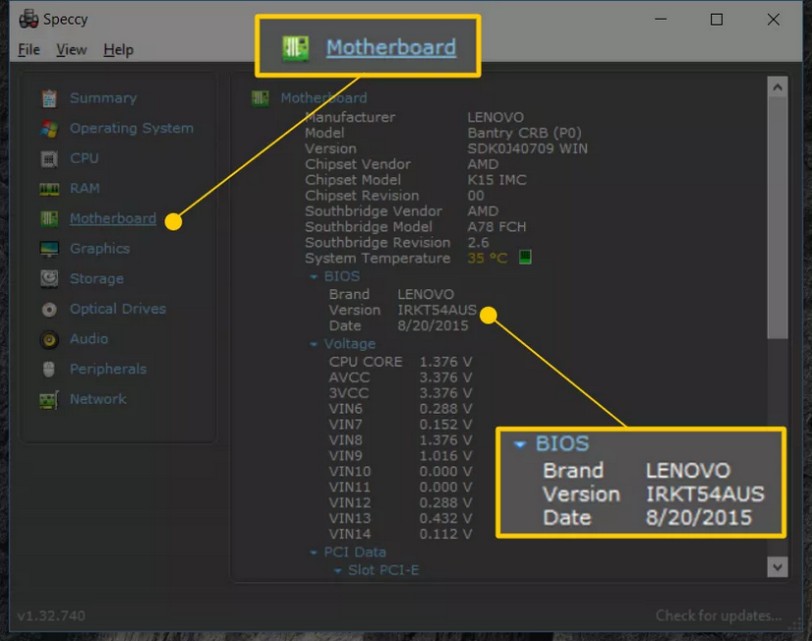This screenshot has width=812, height=641.
Task: Collapse the BIOS section in details panel
Action: point(313,277)
